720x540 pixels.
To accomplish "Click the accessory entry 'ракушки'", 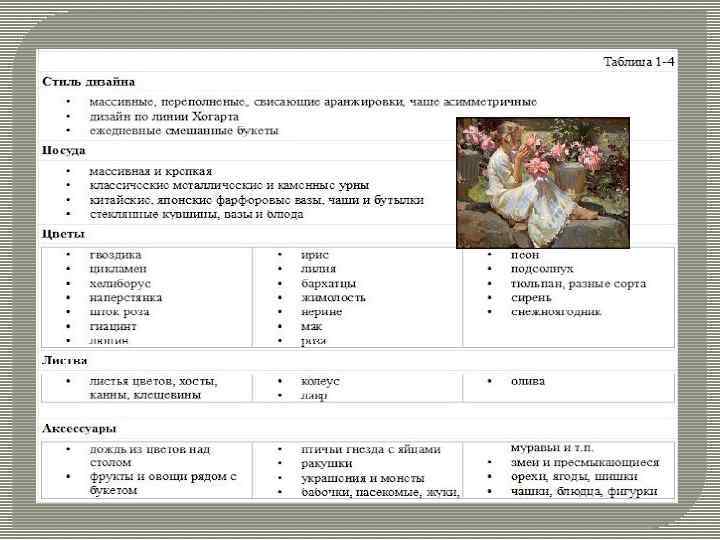I will pos(326,463).
